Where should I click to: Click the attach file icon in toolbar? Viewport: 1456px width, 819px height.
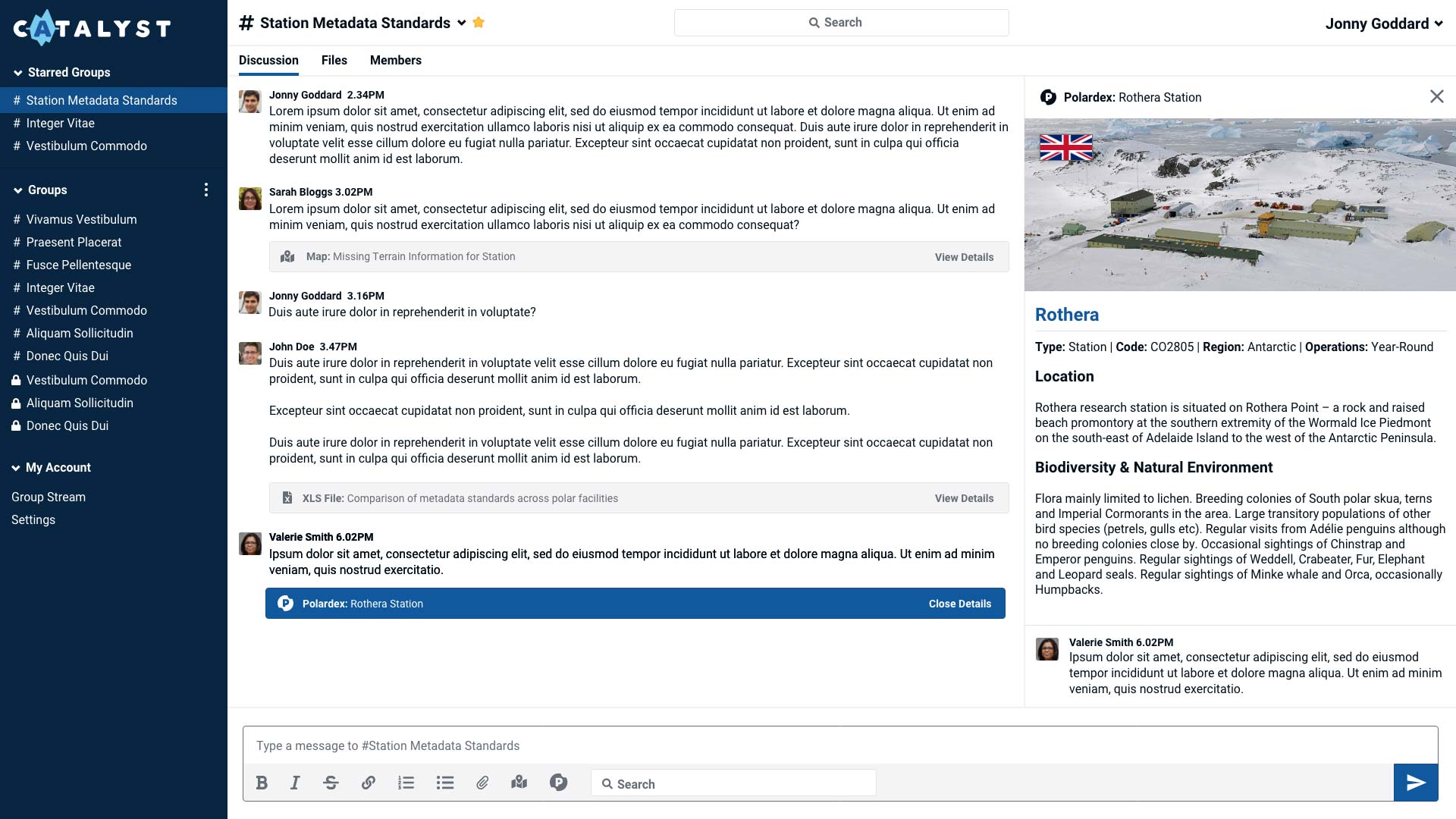pos(482,782)
